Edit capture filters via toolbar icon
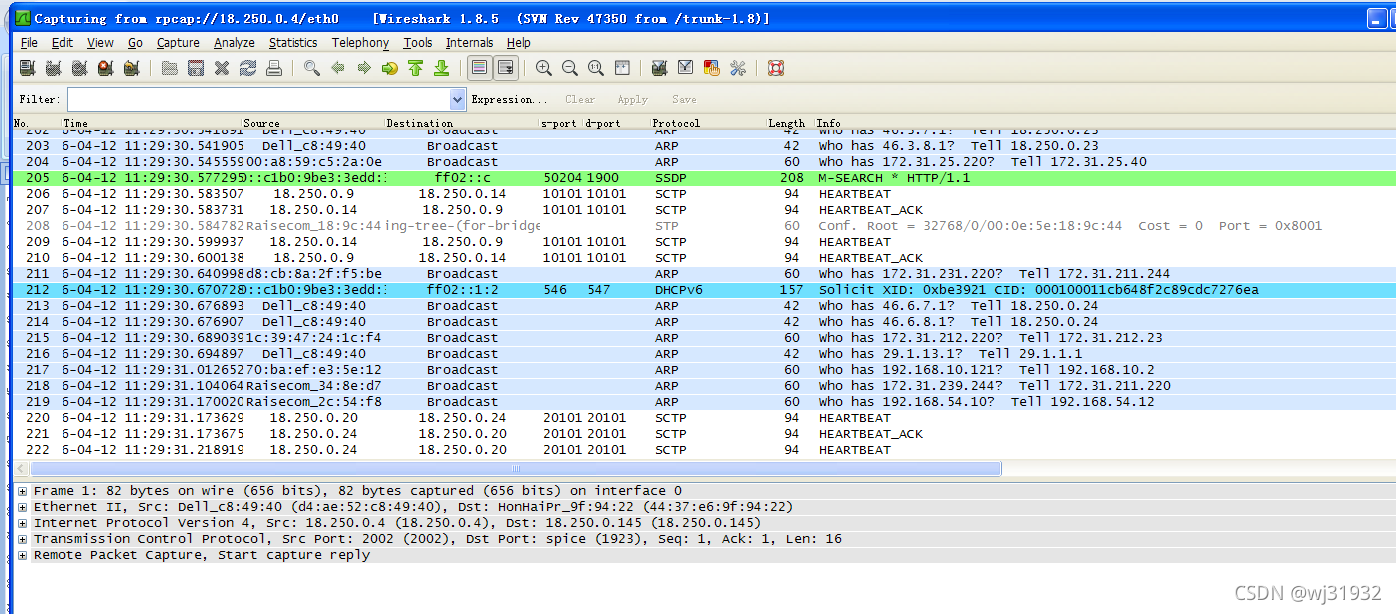Image resolution: width=1396 pixels, height=614 pixels. 660,68
